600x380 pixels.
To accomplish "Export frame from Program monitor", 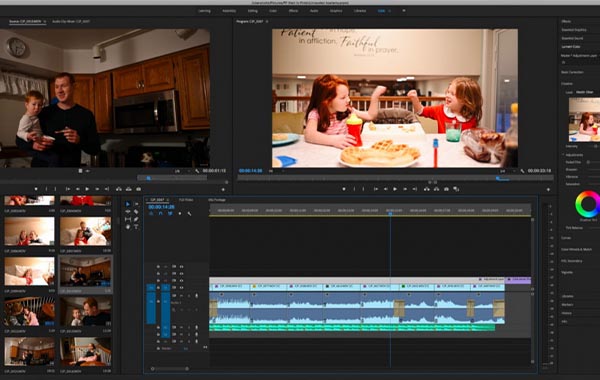I will (x=446, y=189).
